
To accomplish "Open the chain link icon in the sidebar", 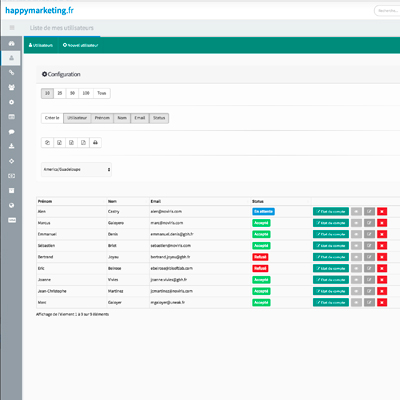I will pos(11,73).
